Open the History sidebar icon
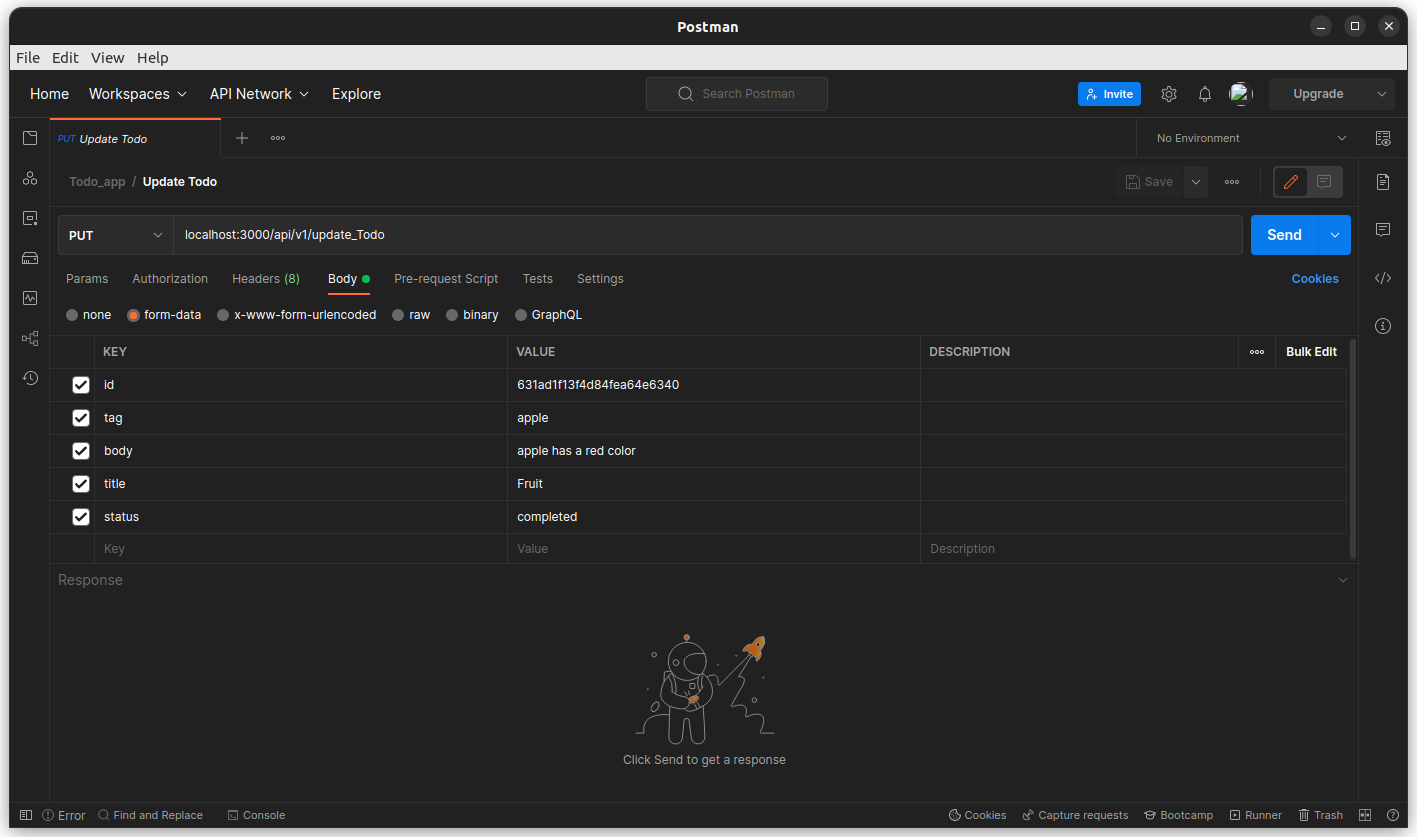The width and height of the screenshot is (1417, 837). (30, 378)
